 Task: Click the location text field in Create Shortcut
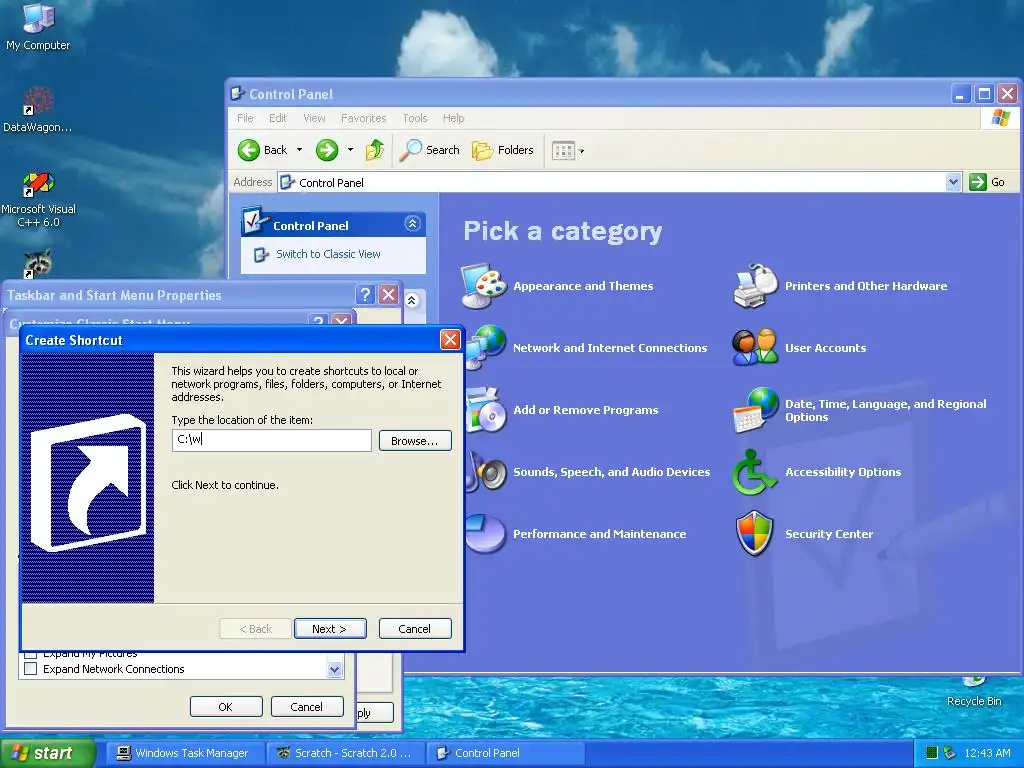(272, 440)
